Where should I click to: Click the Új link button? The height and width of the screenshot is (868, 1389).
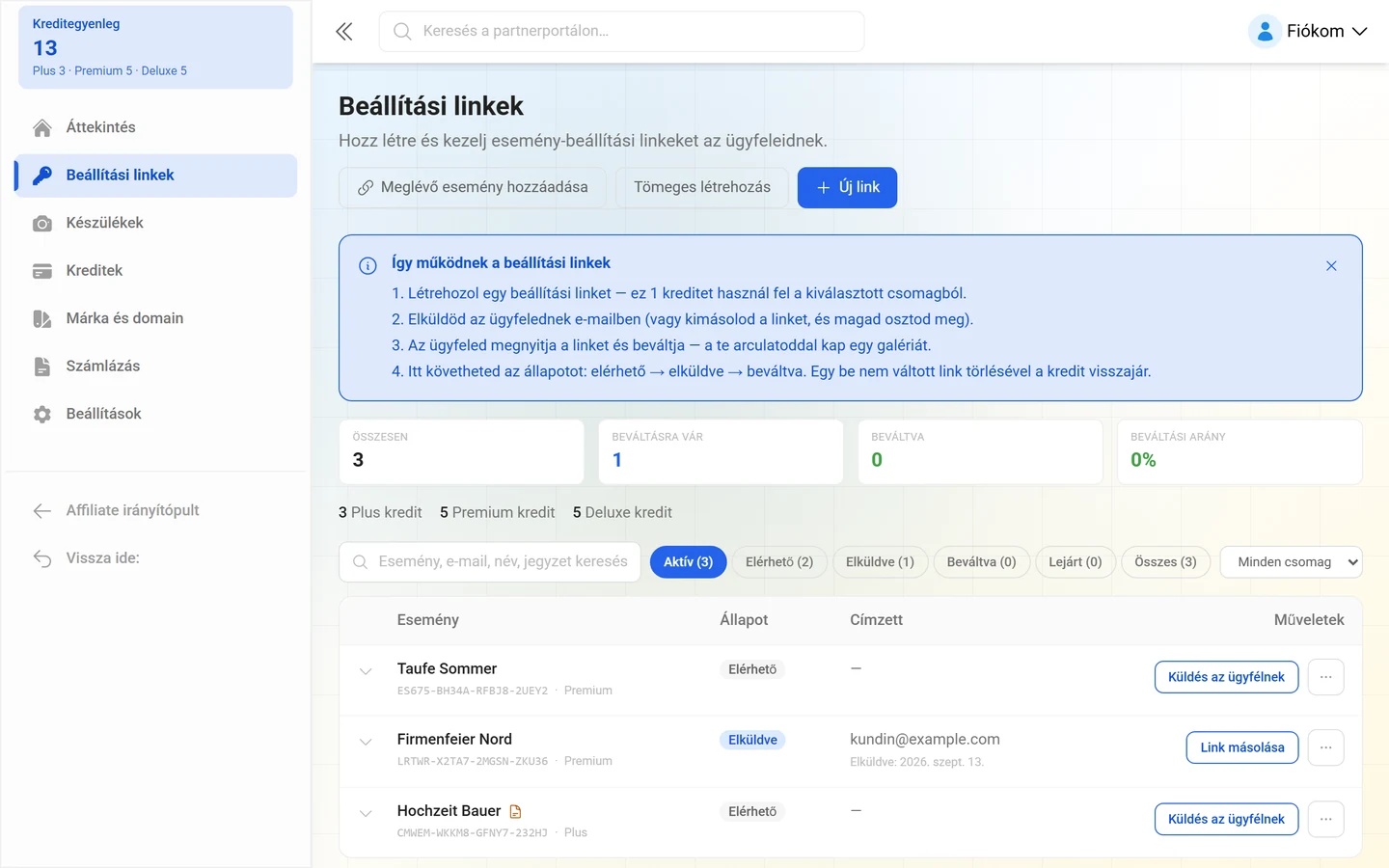pyautogui.click(x=847, y=187)
